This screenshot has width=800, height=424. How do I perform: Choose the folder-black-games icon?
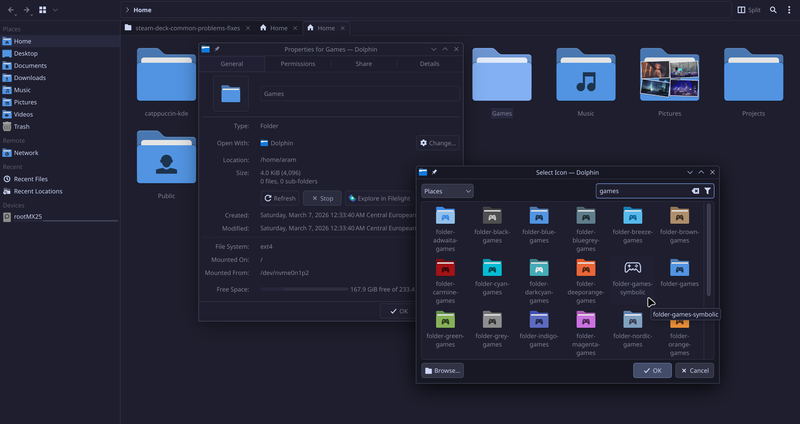492,216
